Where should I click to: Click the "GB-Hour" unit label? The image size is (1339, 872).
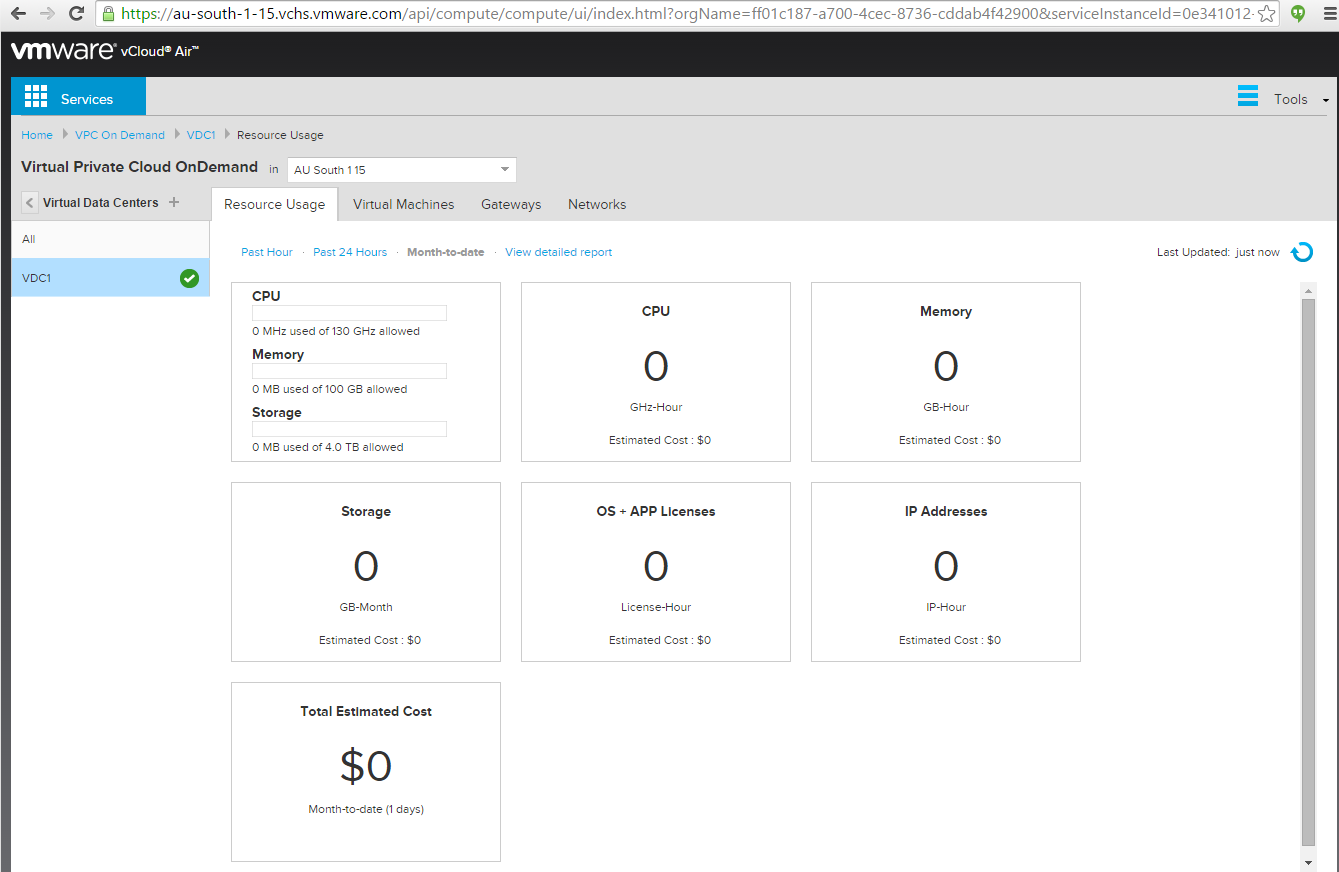pos(946,407)
